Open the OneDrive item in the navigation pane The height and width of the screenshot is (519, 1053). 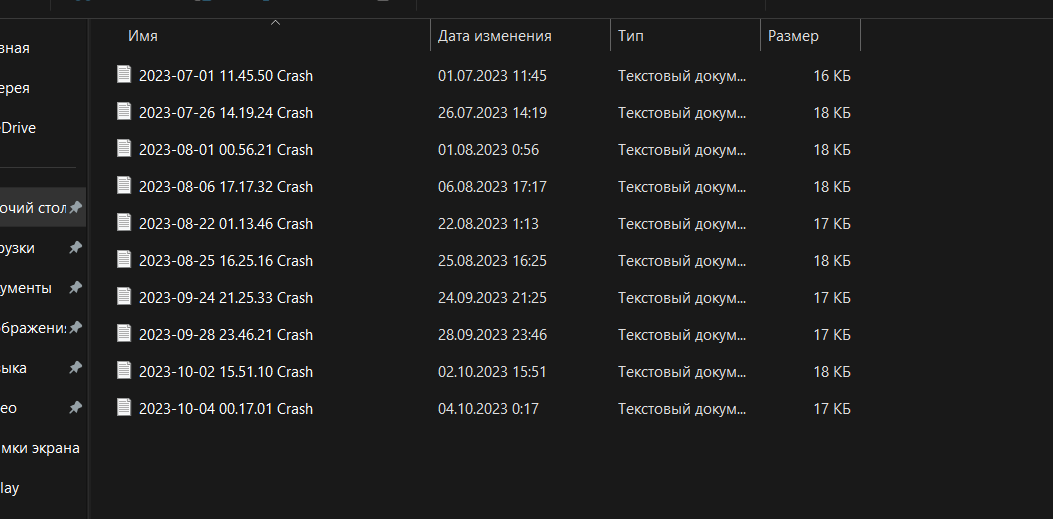(18, 128)
